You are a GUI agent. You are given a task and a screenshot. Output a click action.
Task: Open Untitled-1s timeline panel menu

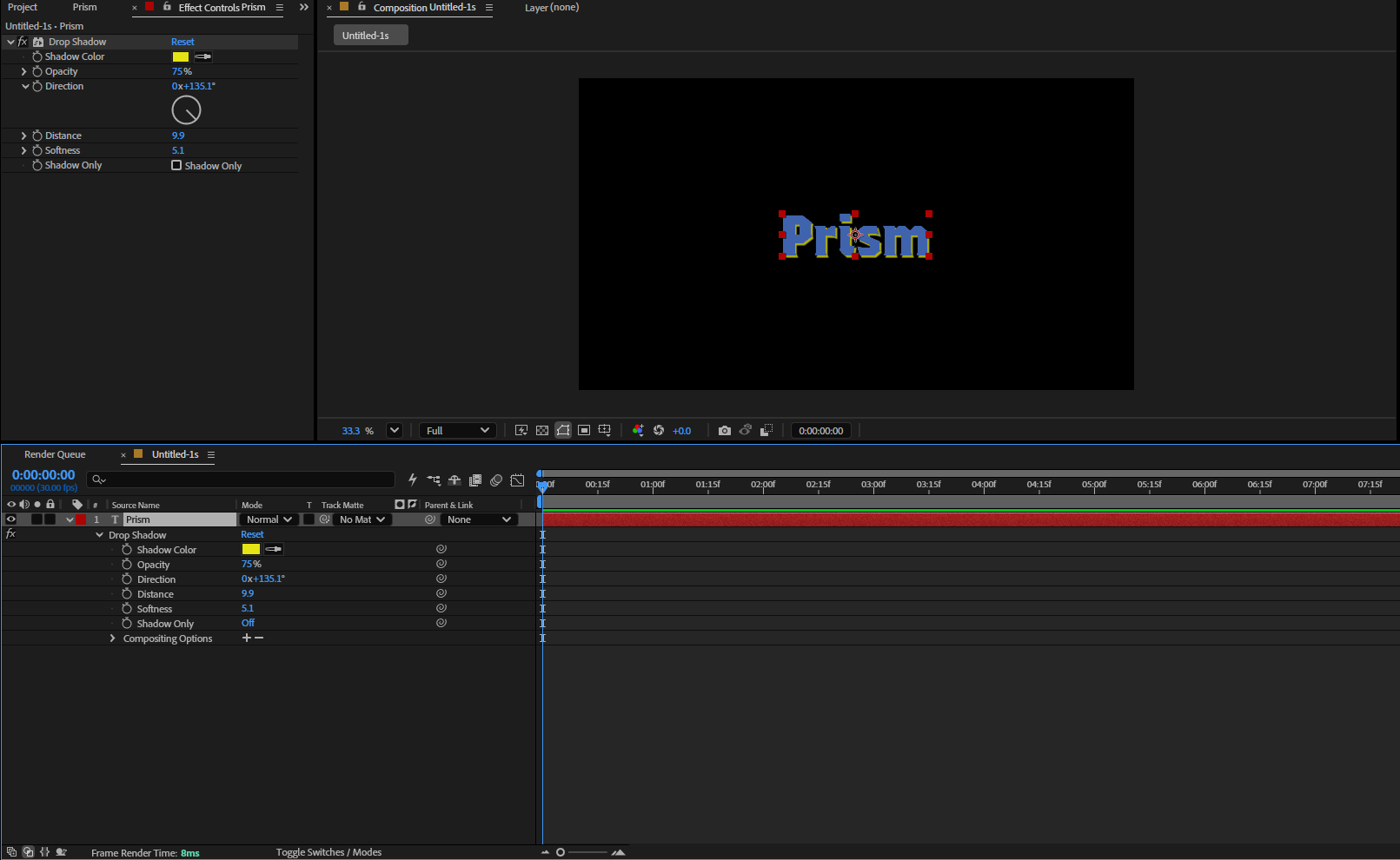point(211,454)
